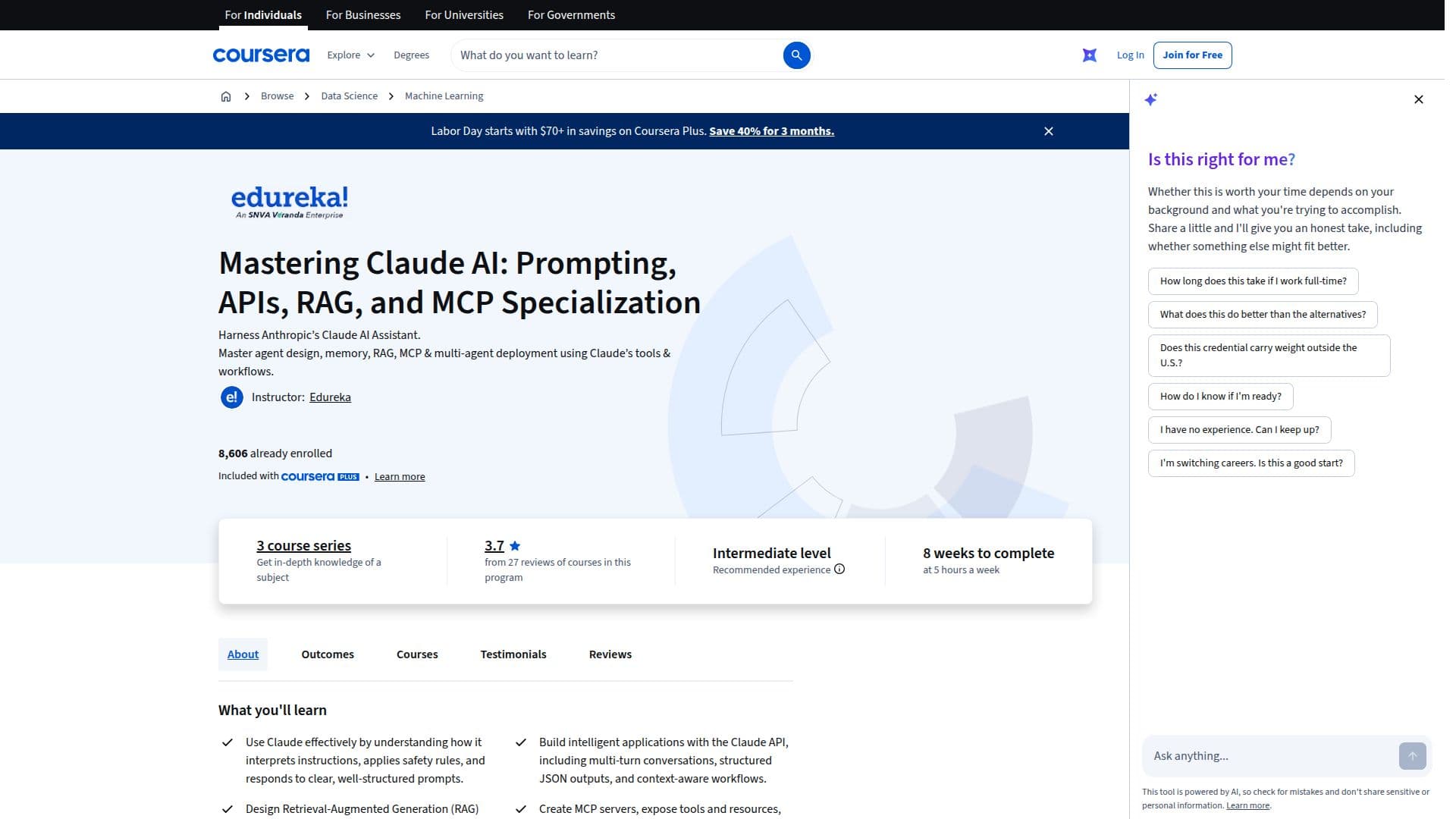Open the Edureka instructor link
The width and height of the screenshot is (1456, 819).
pyautogui.click(x=330, y=397)
